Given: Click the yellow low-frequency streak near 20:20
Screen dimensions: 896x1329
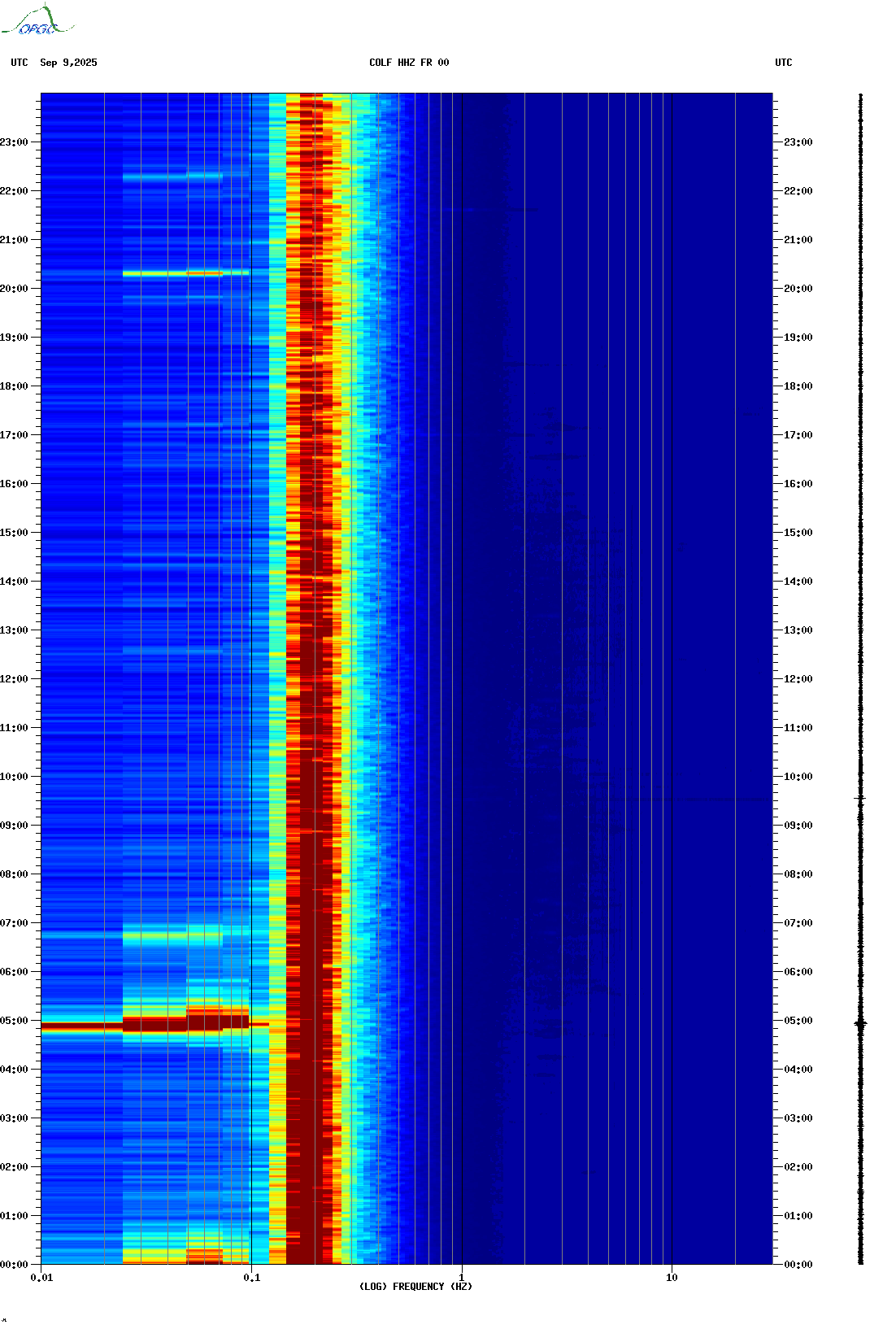Looking at the screenshot, I should point(185,273).
